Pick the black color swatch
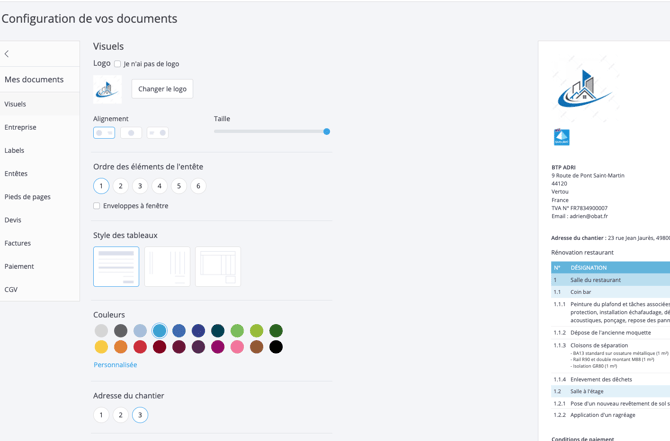 [x=276, y=347]
